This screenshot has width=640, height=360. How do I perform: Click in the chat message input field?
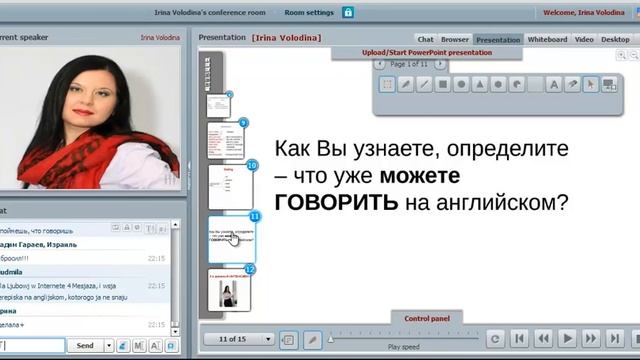(x=32, y=346)
